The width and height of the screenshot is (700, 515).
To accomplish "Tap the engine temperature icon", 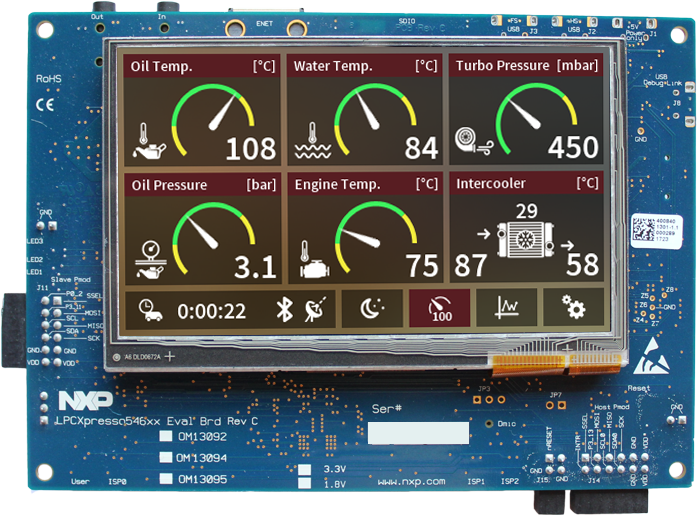I will coord(313,265).
